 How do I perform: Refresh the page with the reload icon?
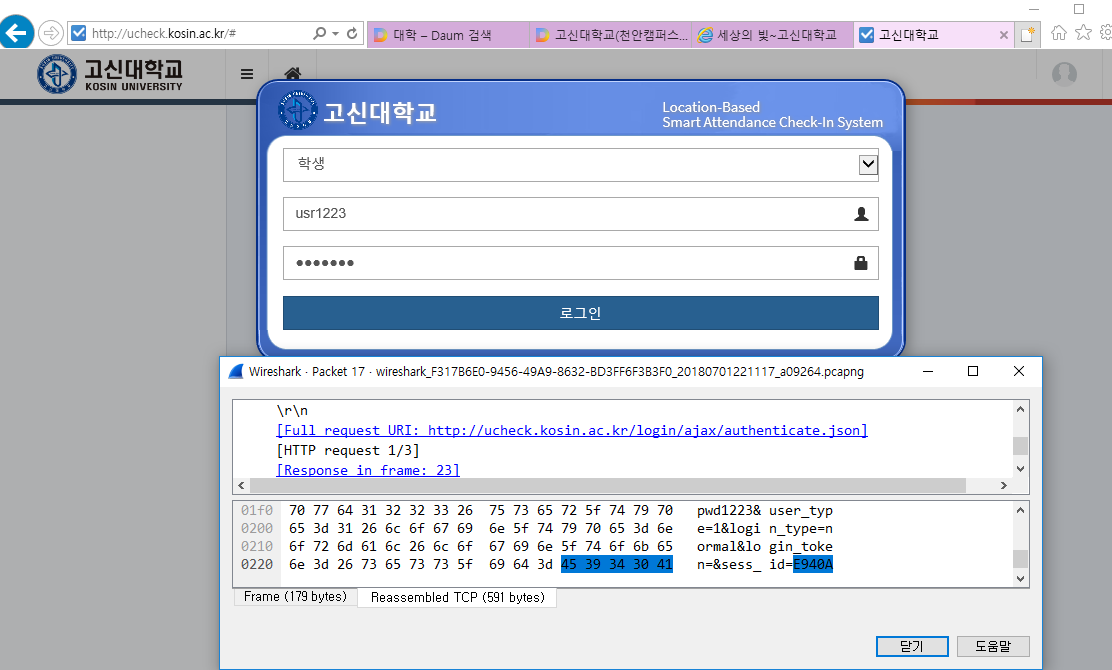click(x=352, y=33)
